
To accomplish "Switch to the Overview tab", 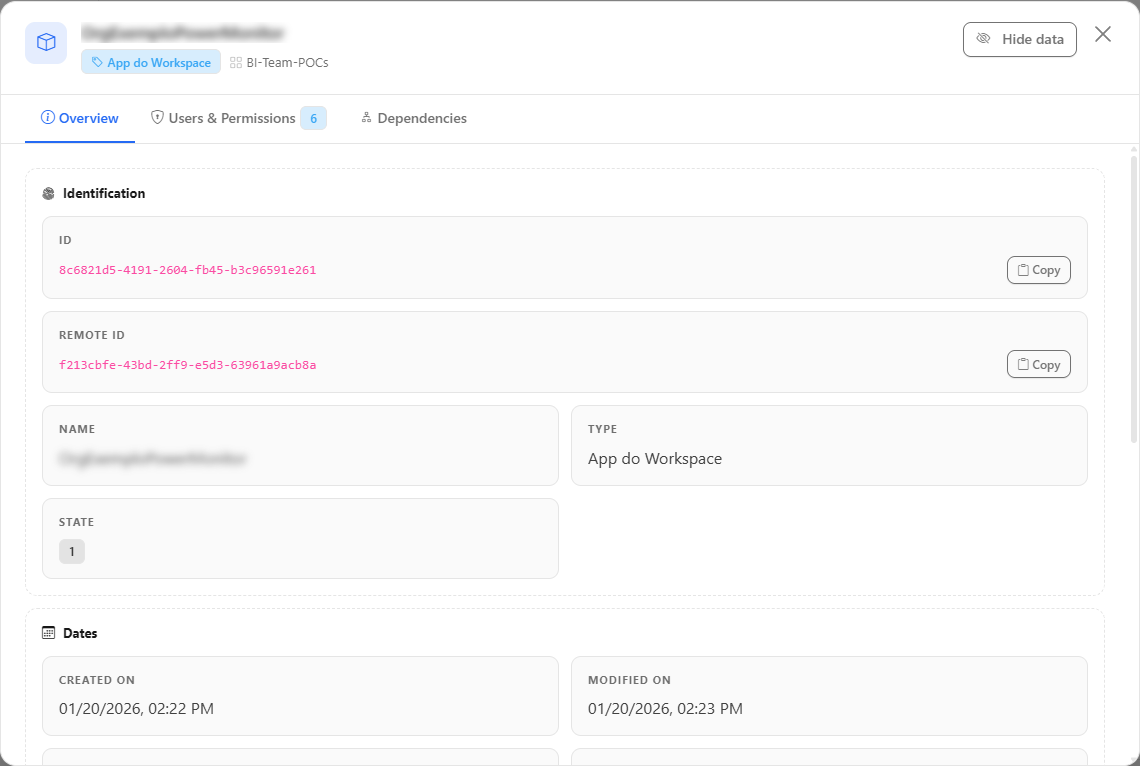I will (x=80, y=118).
